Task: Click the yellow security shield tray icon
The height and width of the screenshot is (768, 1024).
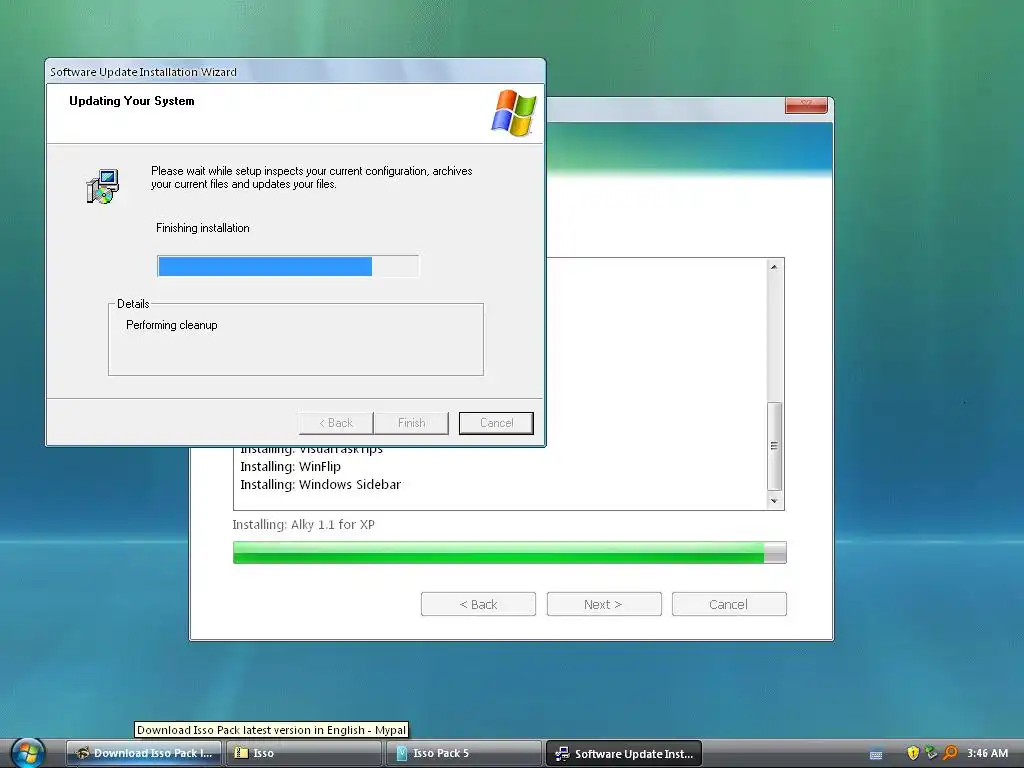Action: (x=913, y=753)
